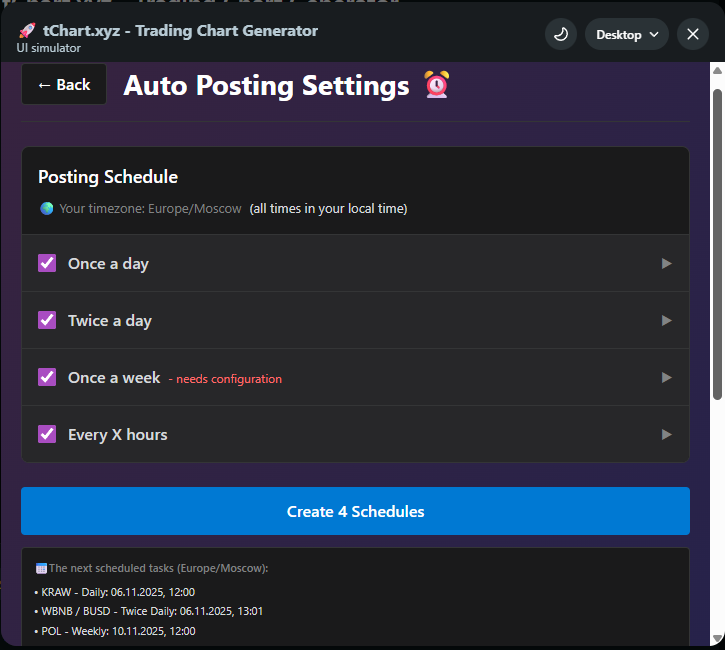Screen dimensions: 725x650
Task: Go back with the Back button
Action: tap(64, 85)
